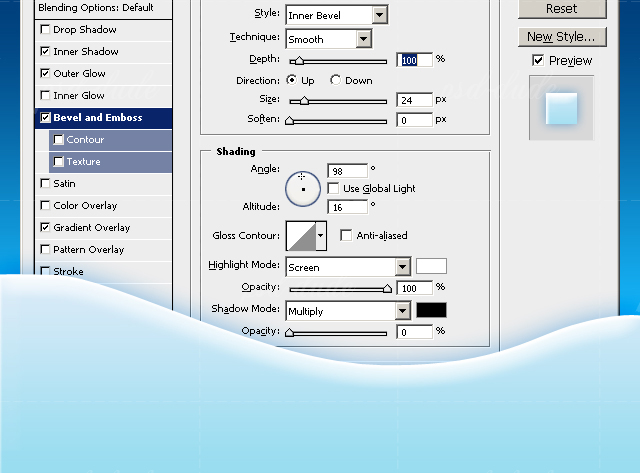Viewport: 640px width, 473px height.
Task: Click the Soften px input field
Action: (x=414, y=120)
